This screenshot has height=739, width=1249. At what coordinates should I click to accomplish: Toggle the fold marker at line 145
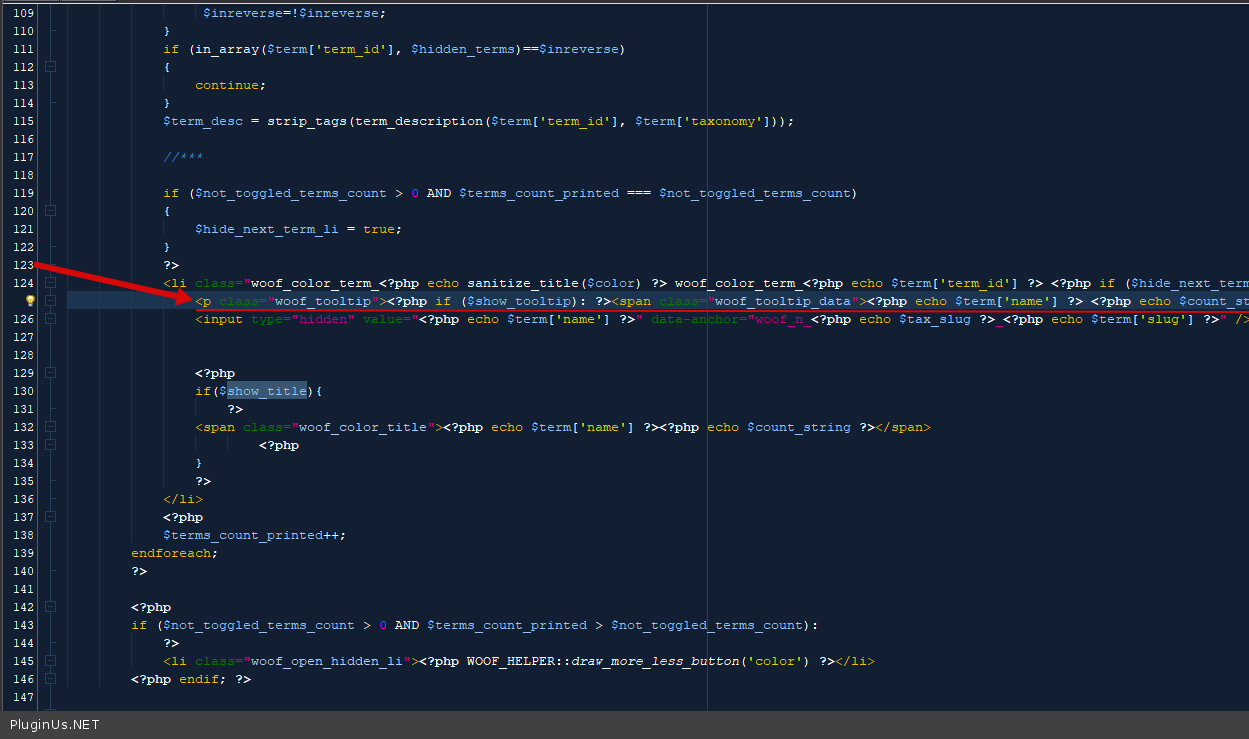click(50, 661)
